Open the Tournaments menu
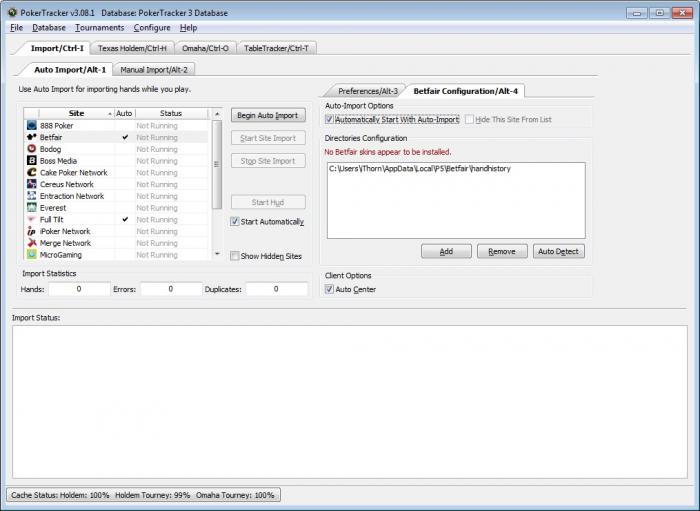 (100, 28)
